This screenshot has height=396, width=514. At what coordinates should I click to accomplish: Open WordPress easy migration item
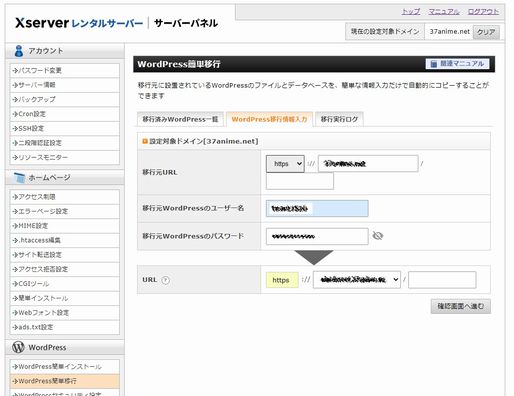click(x=65, y=381)
